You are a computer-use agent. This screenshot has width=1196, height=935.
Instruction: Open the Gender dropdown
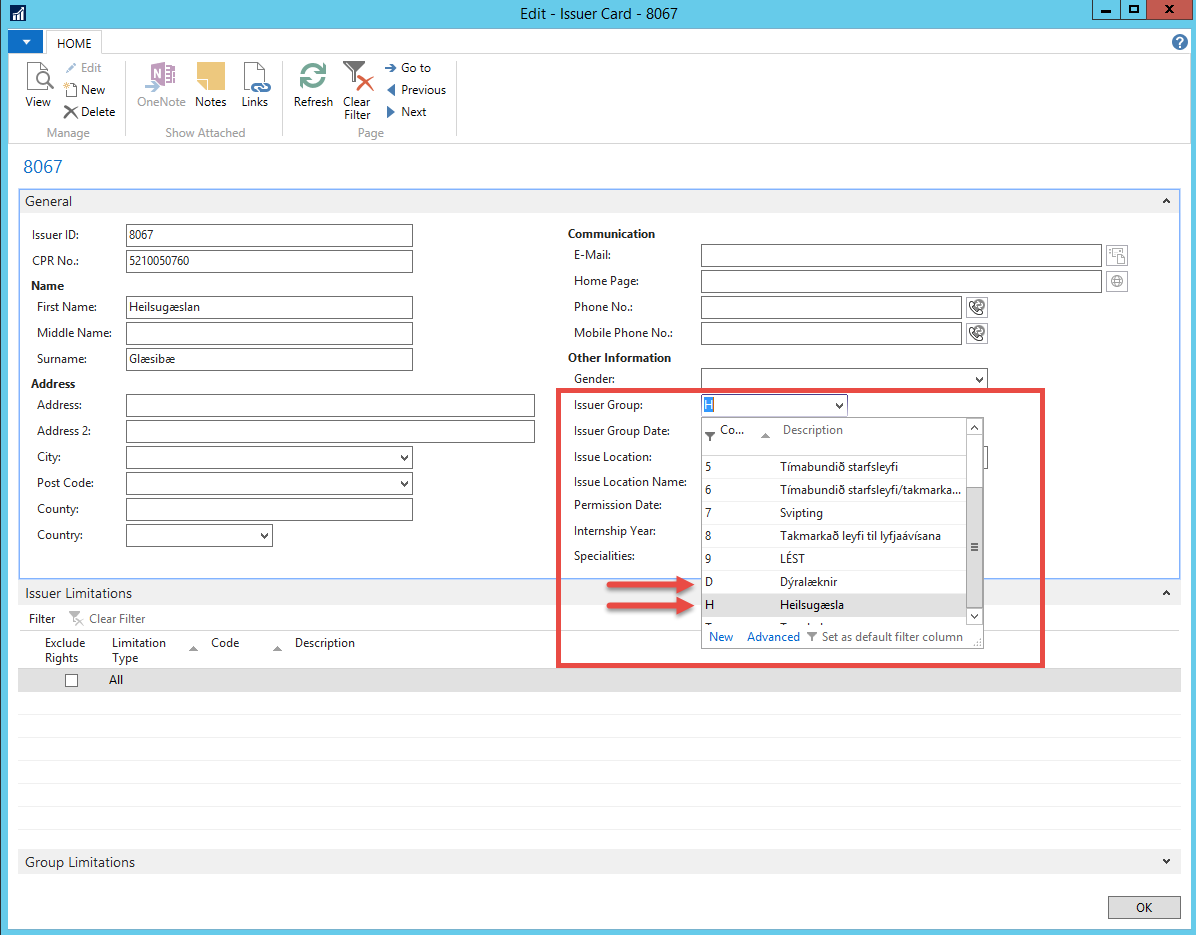point(978,379)
